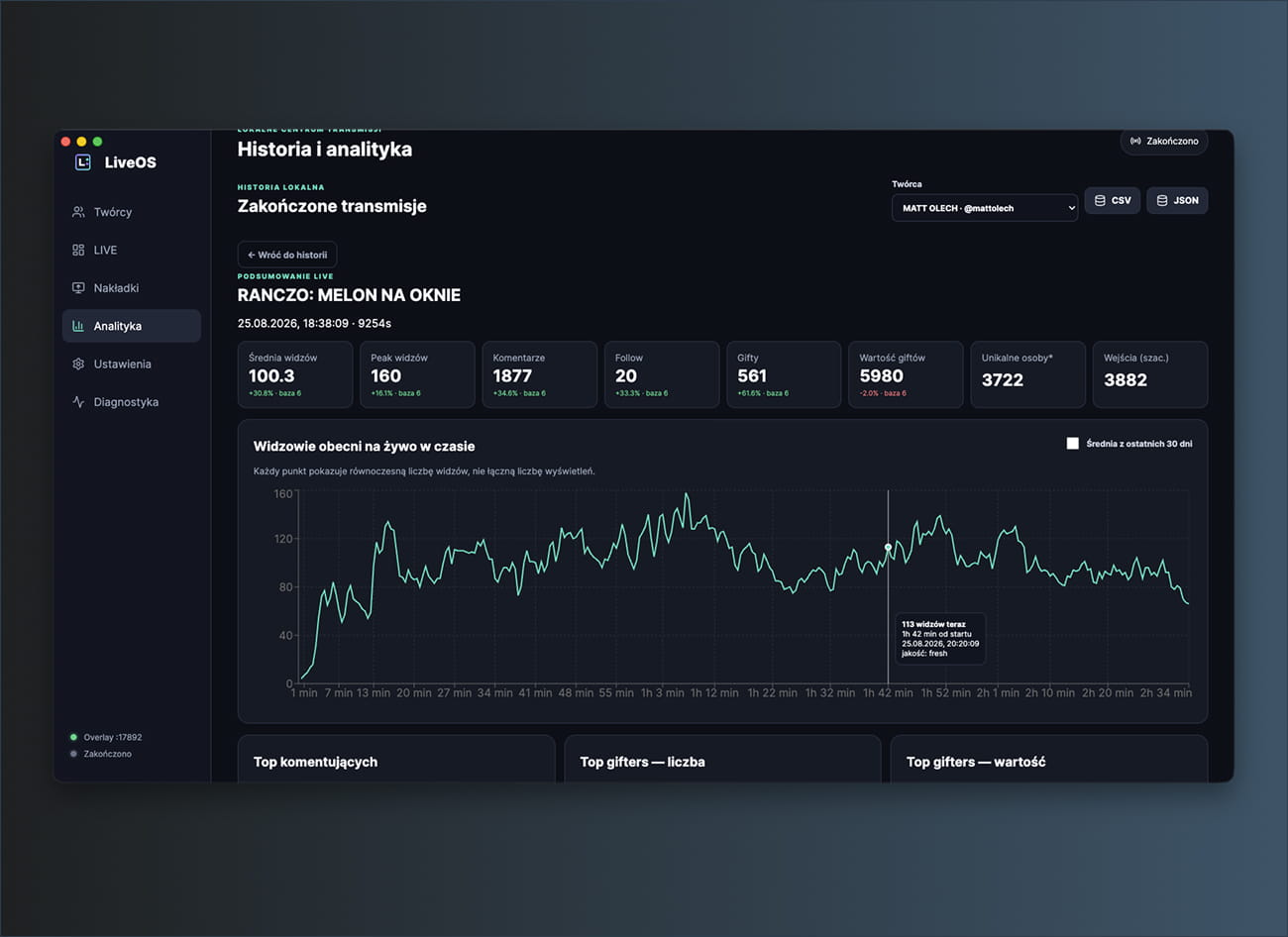The height and width of the screenshot is (937, 1288).
Task: Click the title RANCZO: MELON NA OKNIE
Action: point(349,295)
